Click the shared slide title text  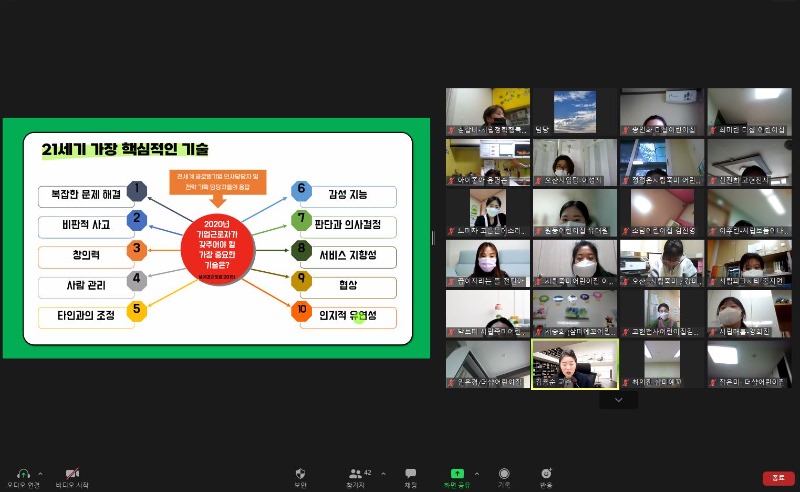click(x=125, y=150)
